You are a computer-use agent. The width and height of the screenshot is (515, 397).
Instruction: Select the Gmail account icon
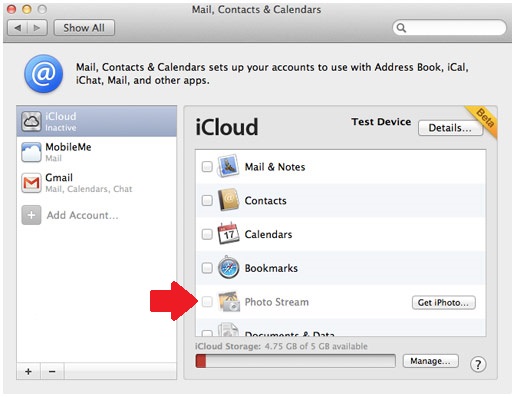pyautogui.click(x=31, y=183)
